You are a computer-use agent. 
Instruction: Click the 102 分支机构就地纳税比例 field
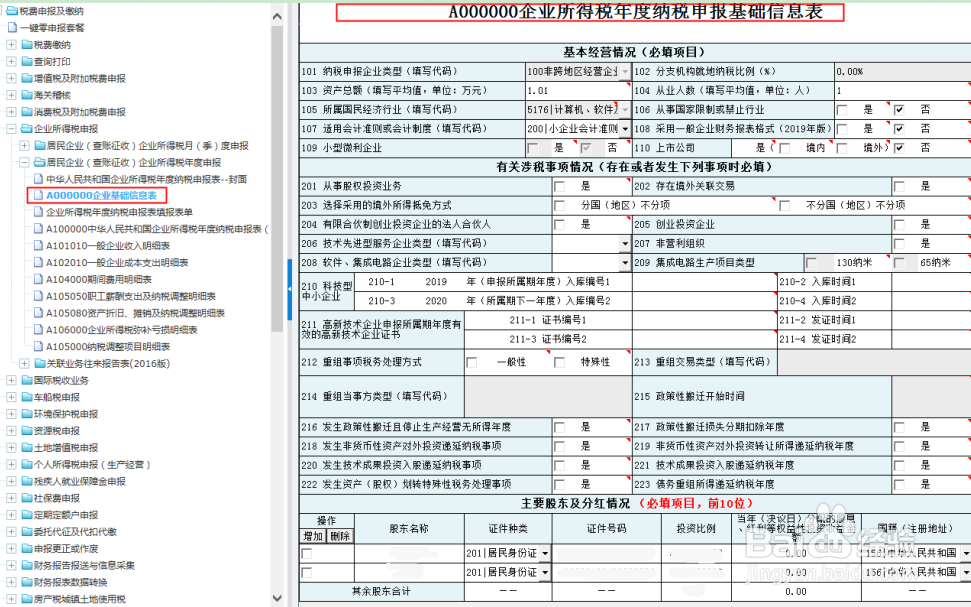click(902, 72)
